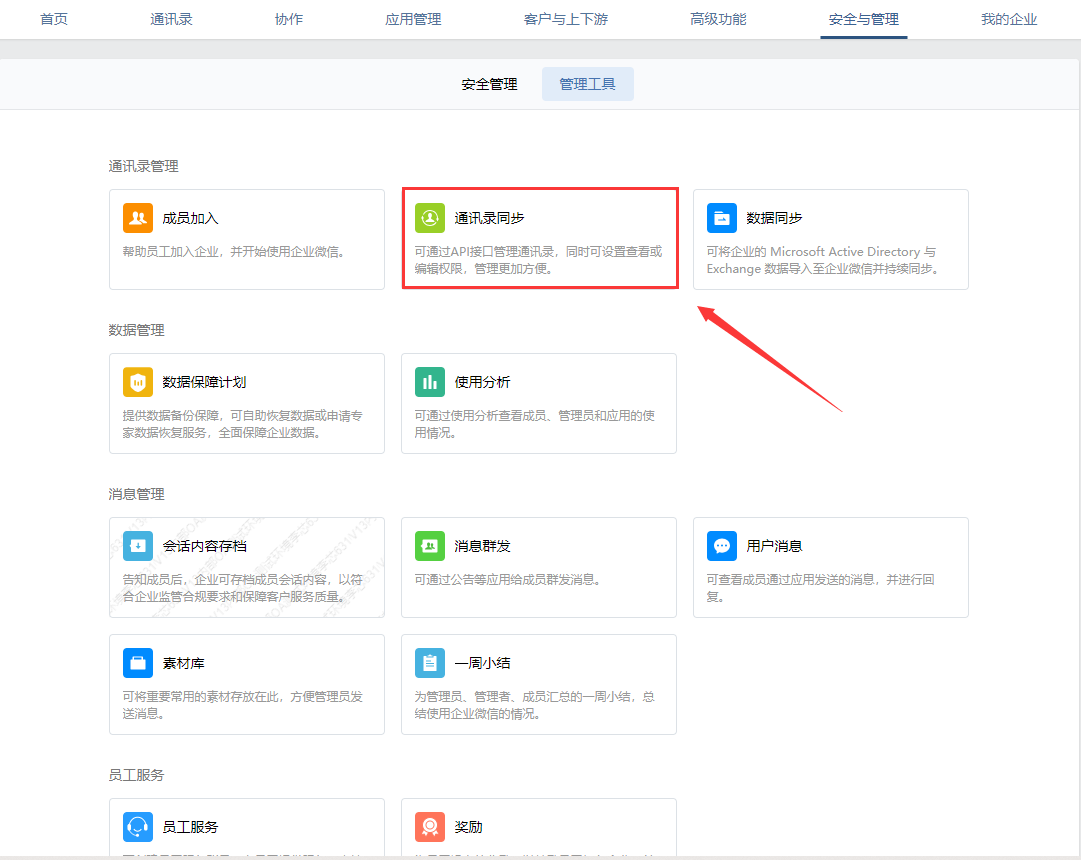The image size is (1081, 860).
Task: Click the blue 素材库 briefcase icon
Action: pos(138,663)
